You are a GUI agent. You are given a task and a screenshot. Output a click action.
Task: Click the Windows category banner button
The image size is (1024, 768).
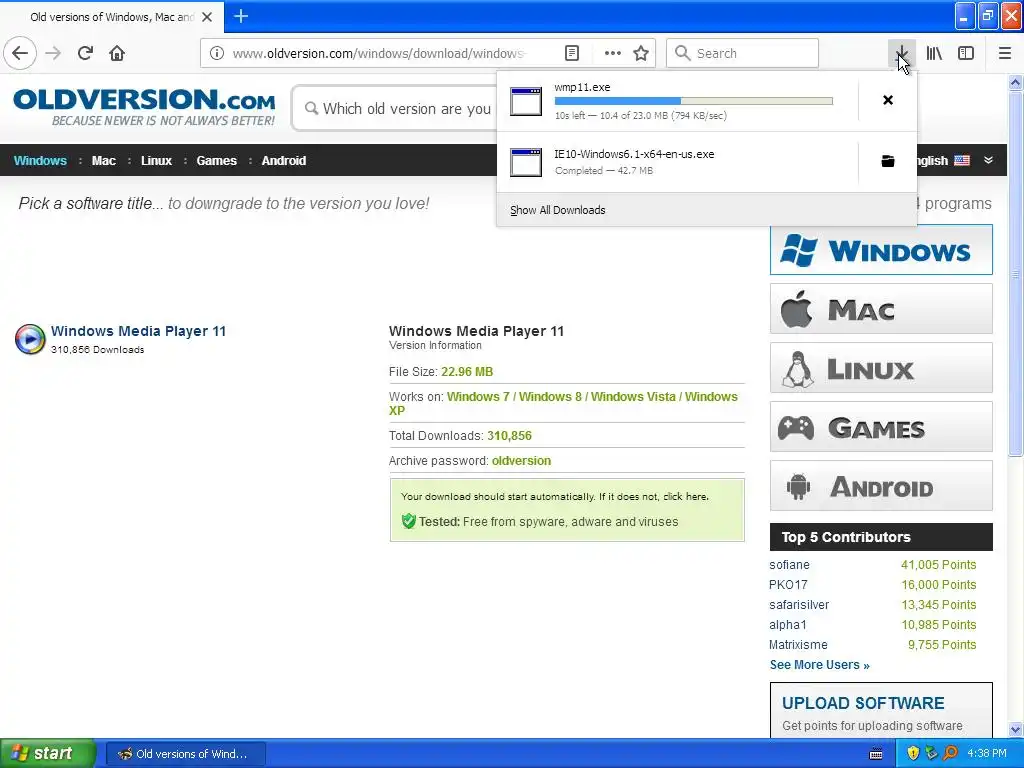coord(881,249)
